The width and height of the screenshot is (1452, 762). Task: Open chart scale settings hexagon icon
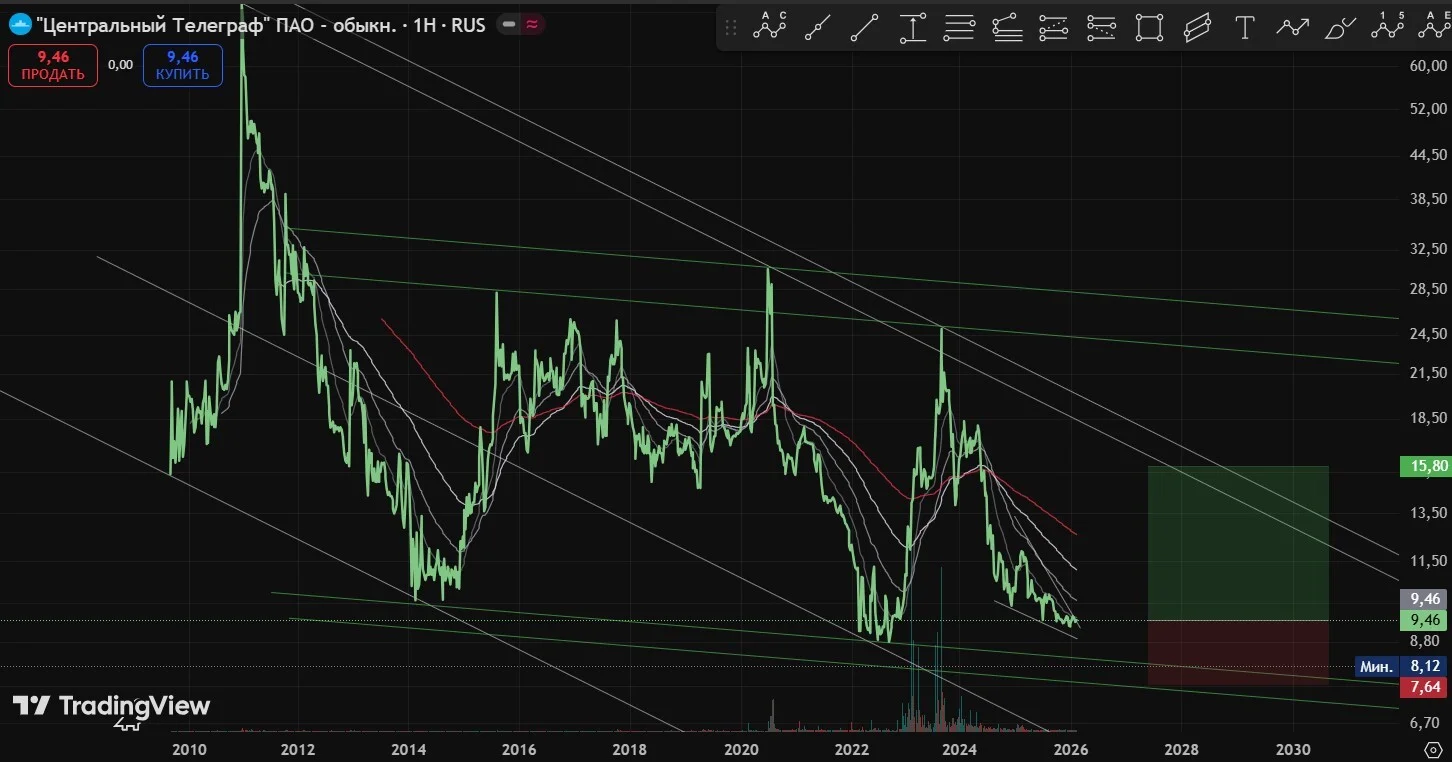1432,749
